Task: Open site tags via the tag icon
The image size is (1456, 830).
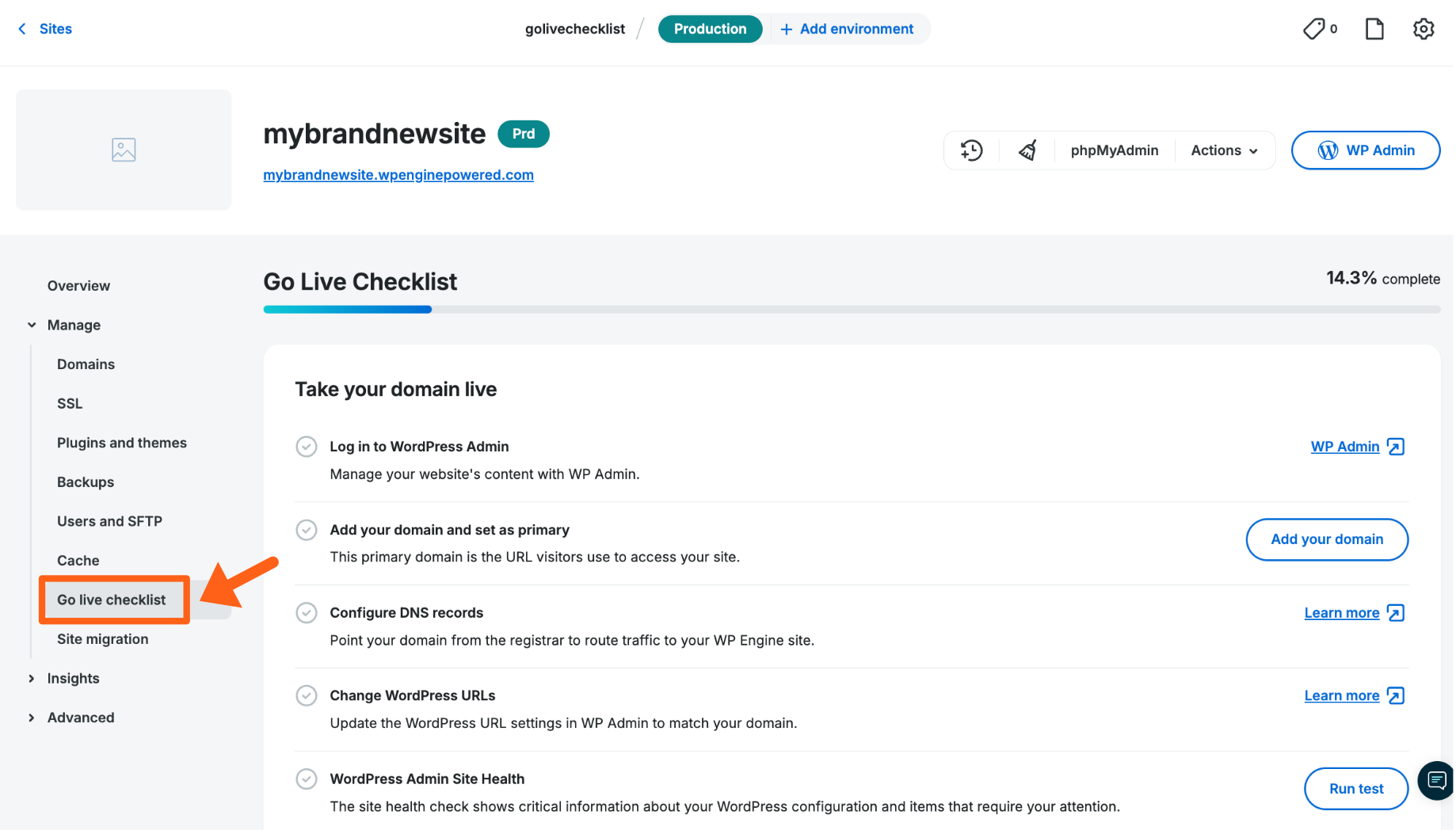Action: (x=1314, y=29)
